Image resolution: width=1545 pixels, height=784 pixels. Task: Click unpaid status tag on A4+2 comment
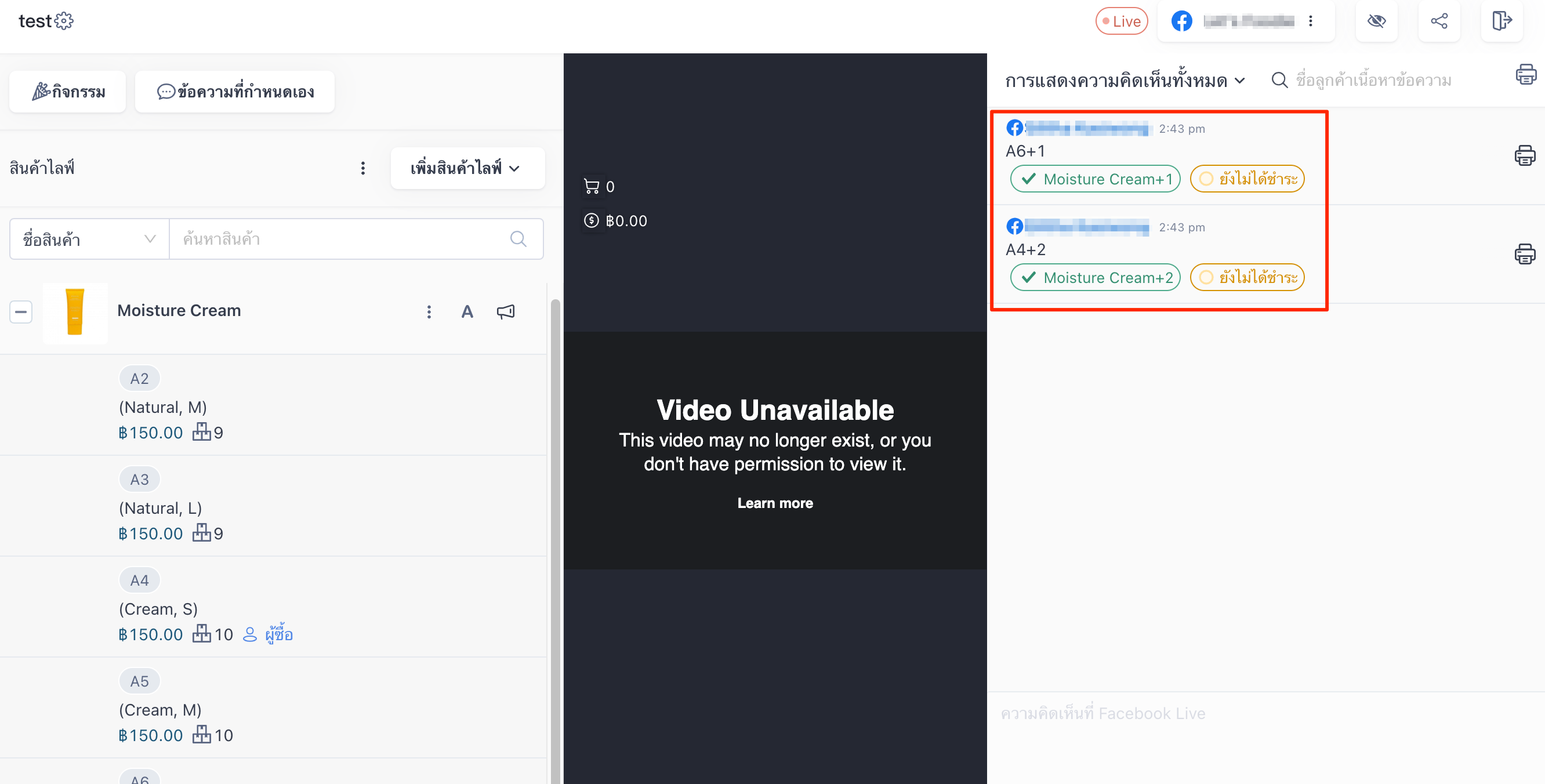pyautogui.click(x=1247, y=278)
